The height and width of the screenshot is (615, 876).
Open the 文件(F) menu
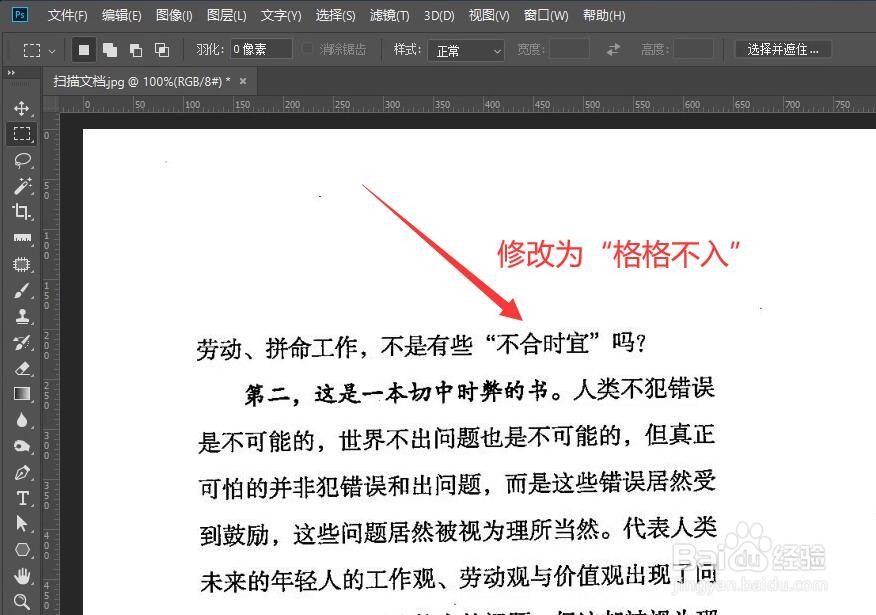click(x=67, y=16)
